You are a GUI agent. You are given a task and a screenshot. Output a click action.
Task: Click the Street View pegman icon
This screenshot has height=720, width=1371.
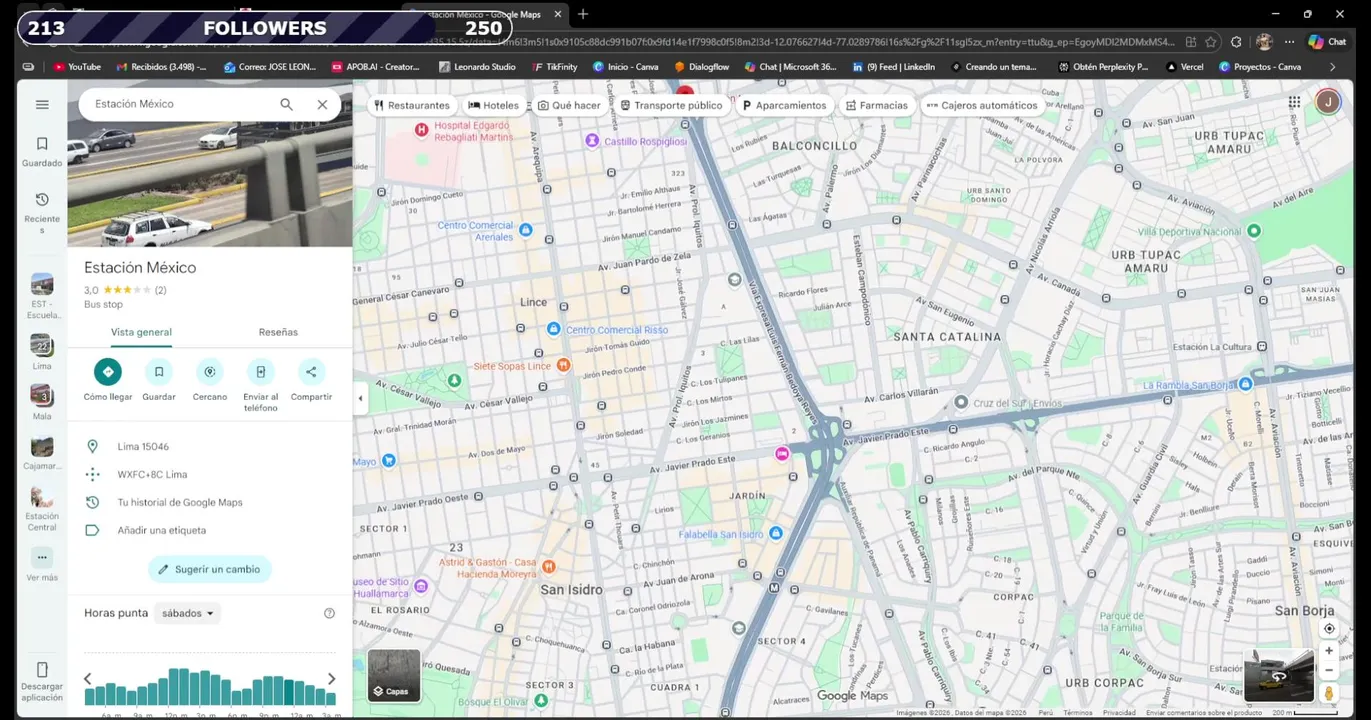(1329, 693)
